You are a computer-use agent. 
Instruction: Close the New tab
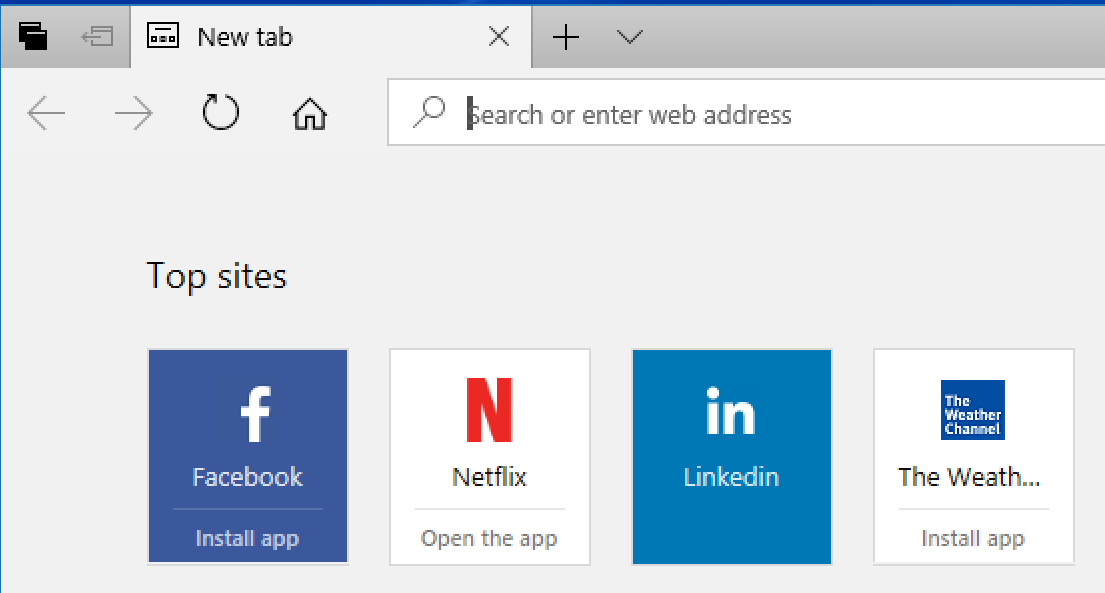(x=499, y=36)
